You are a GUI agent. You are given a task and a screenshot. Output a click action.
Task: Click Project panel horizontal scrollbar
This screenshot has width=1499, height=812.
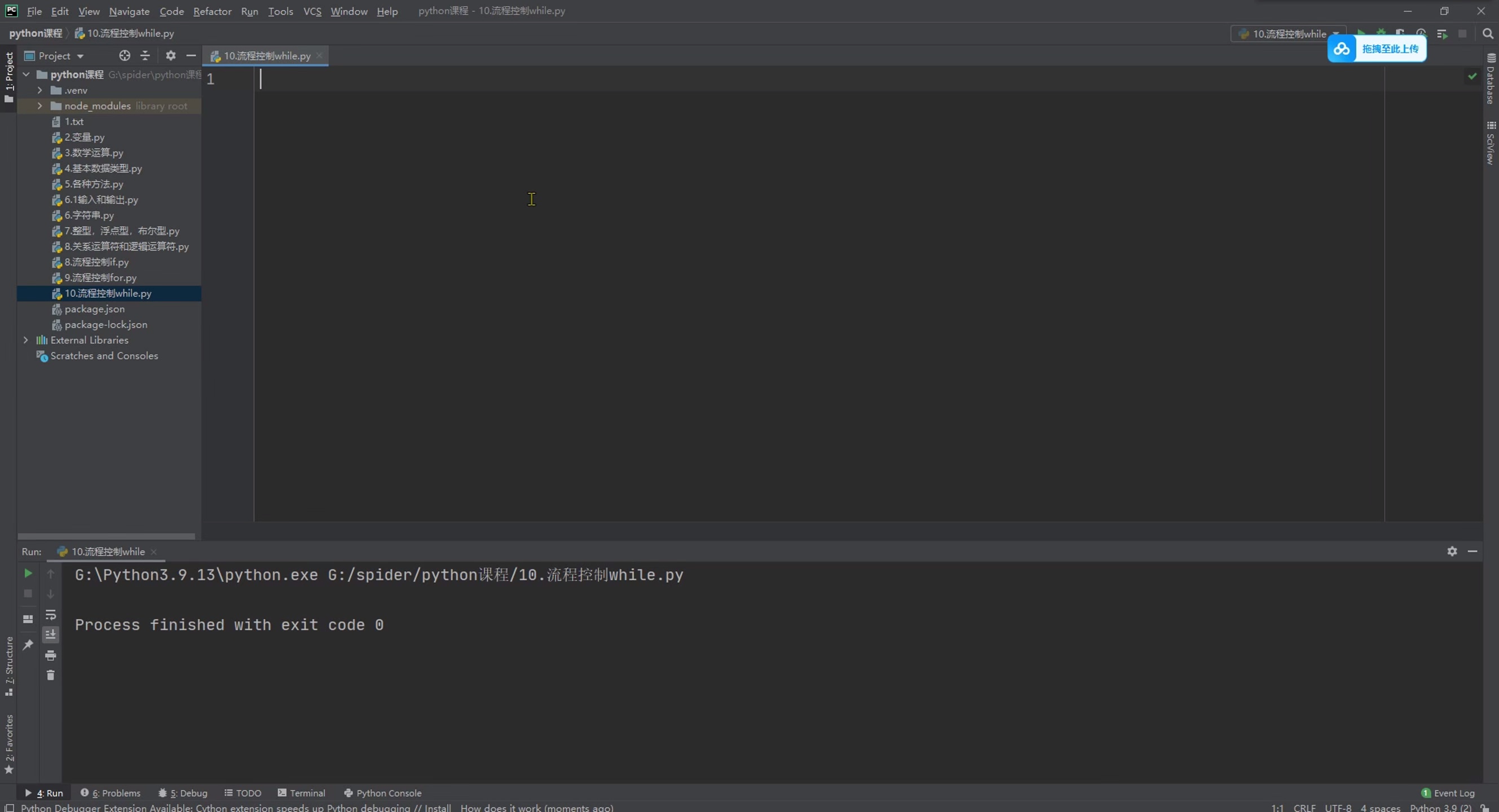106,536
